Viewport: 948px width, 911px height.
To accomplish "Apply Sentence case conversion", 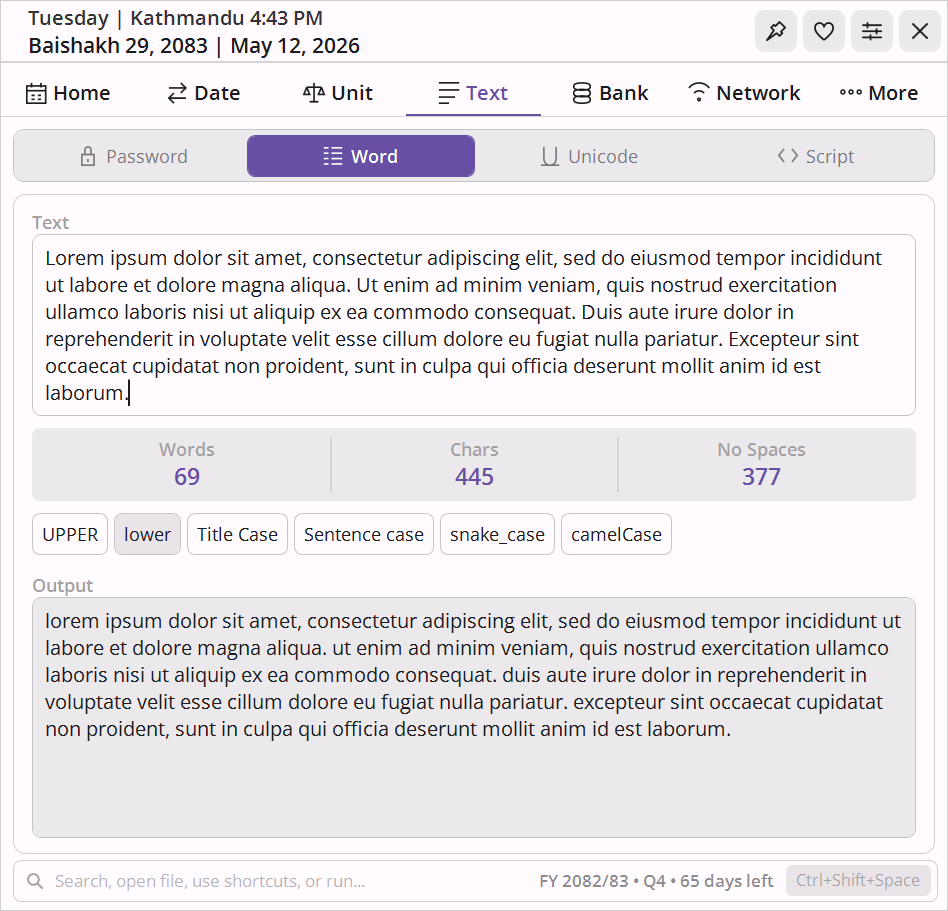I will pyautogui.click(x=363, y=534).
